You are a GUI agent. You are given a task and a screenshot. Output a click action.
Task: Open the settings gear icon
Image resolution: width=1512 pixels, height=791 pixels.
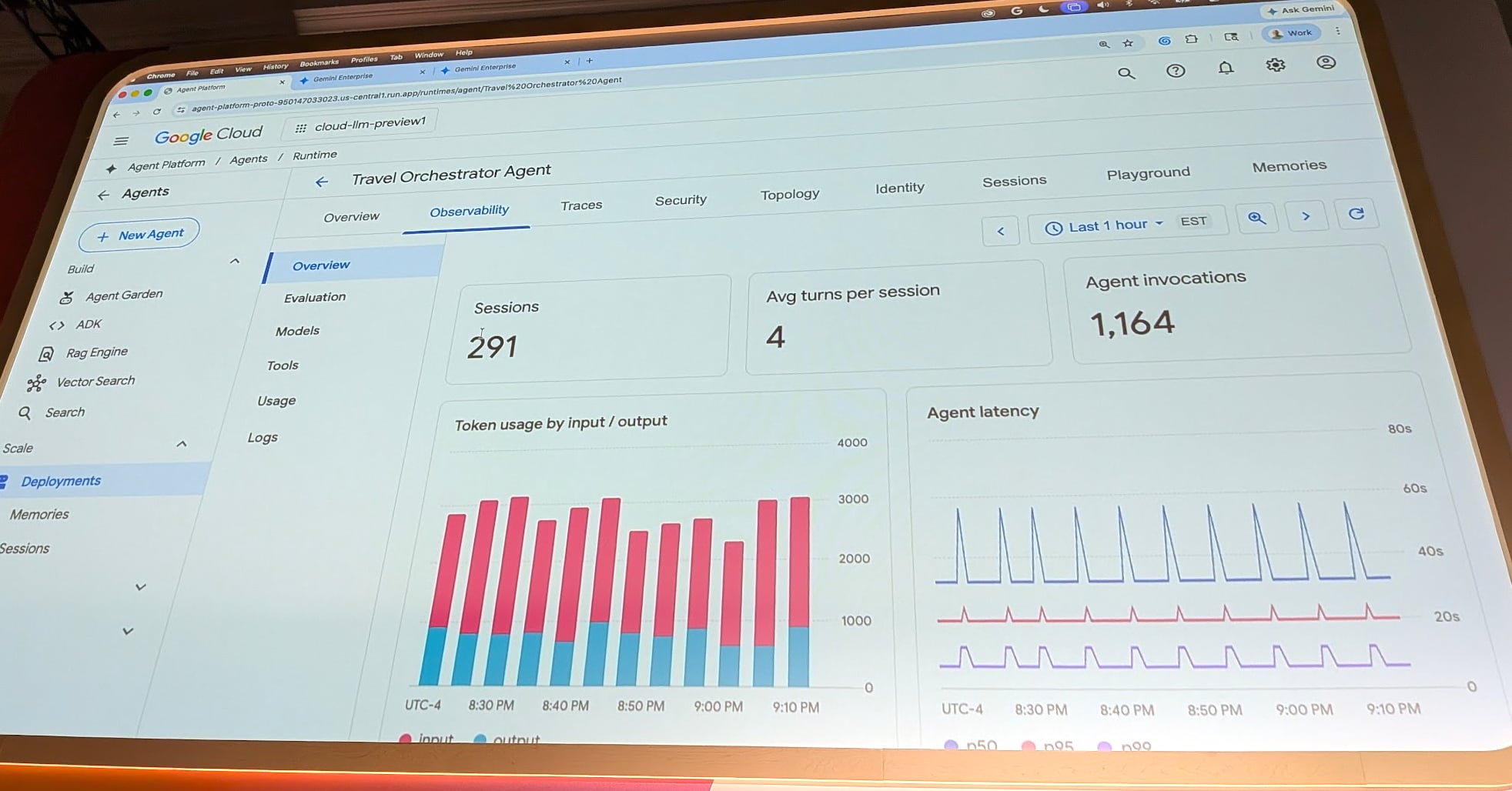pos(1276,65)
